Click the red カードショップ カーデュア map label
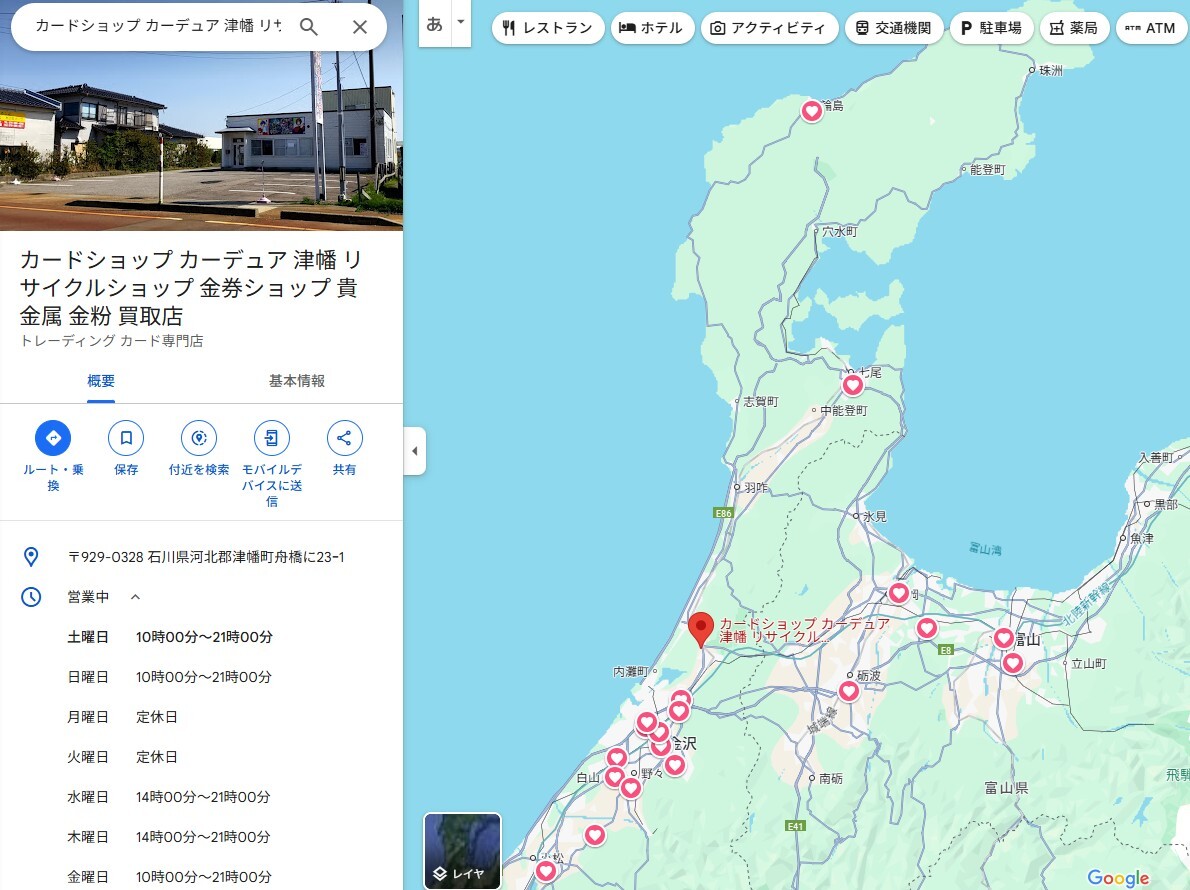Viewport: 1190px width, 890px height. pyautogui.click(x=804, y=630)
